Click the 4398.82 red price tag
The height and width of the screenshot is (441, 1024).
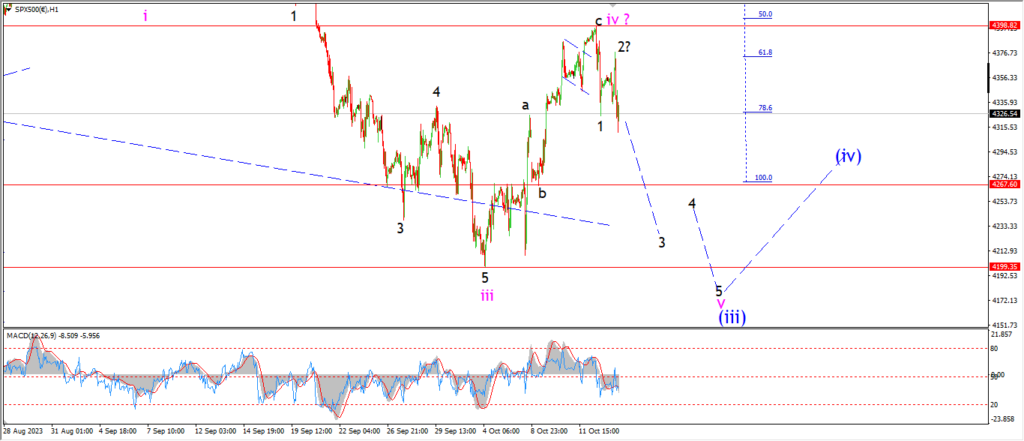pos(1004,25)
